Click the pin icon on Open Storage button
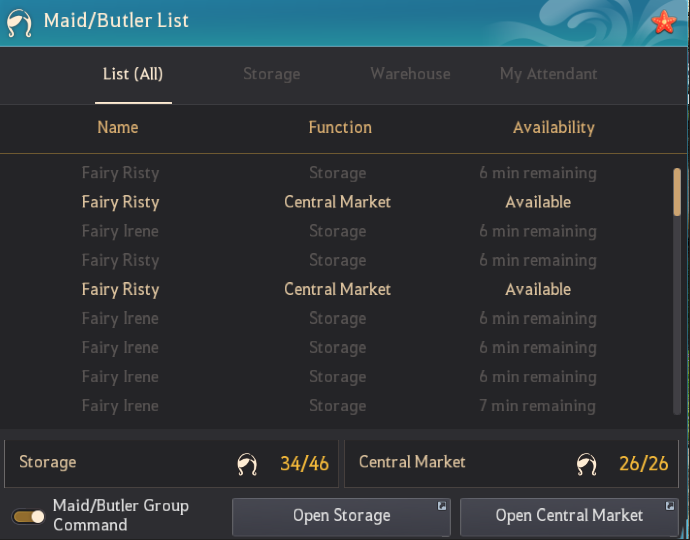690x540 pixels. 442,506
